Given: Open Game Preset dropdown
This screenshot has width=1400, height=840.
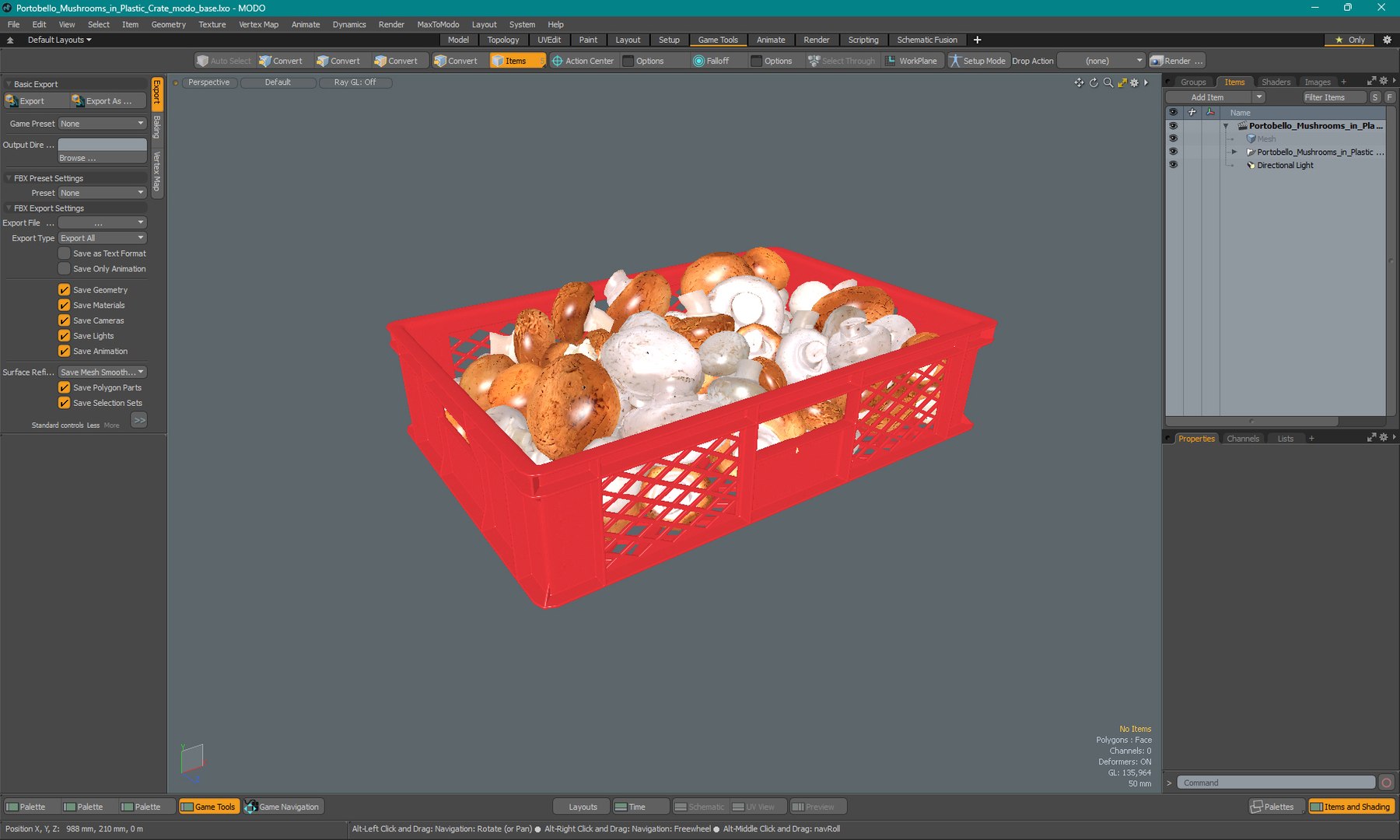Looking at the screenshot, I should 103,124.
